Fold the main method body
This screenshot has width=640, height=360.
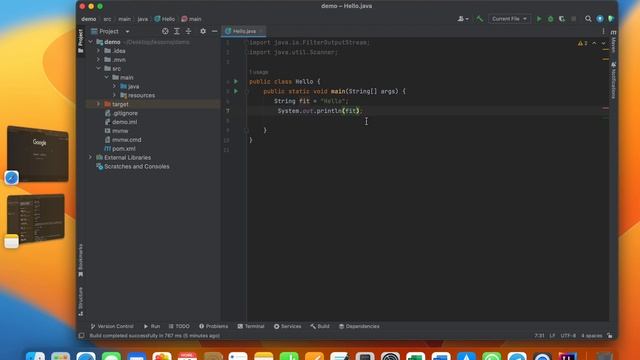coord(247,91)
